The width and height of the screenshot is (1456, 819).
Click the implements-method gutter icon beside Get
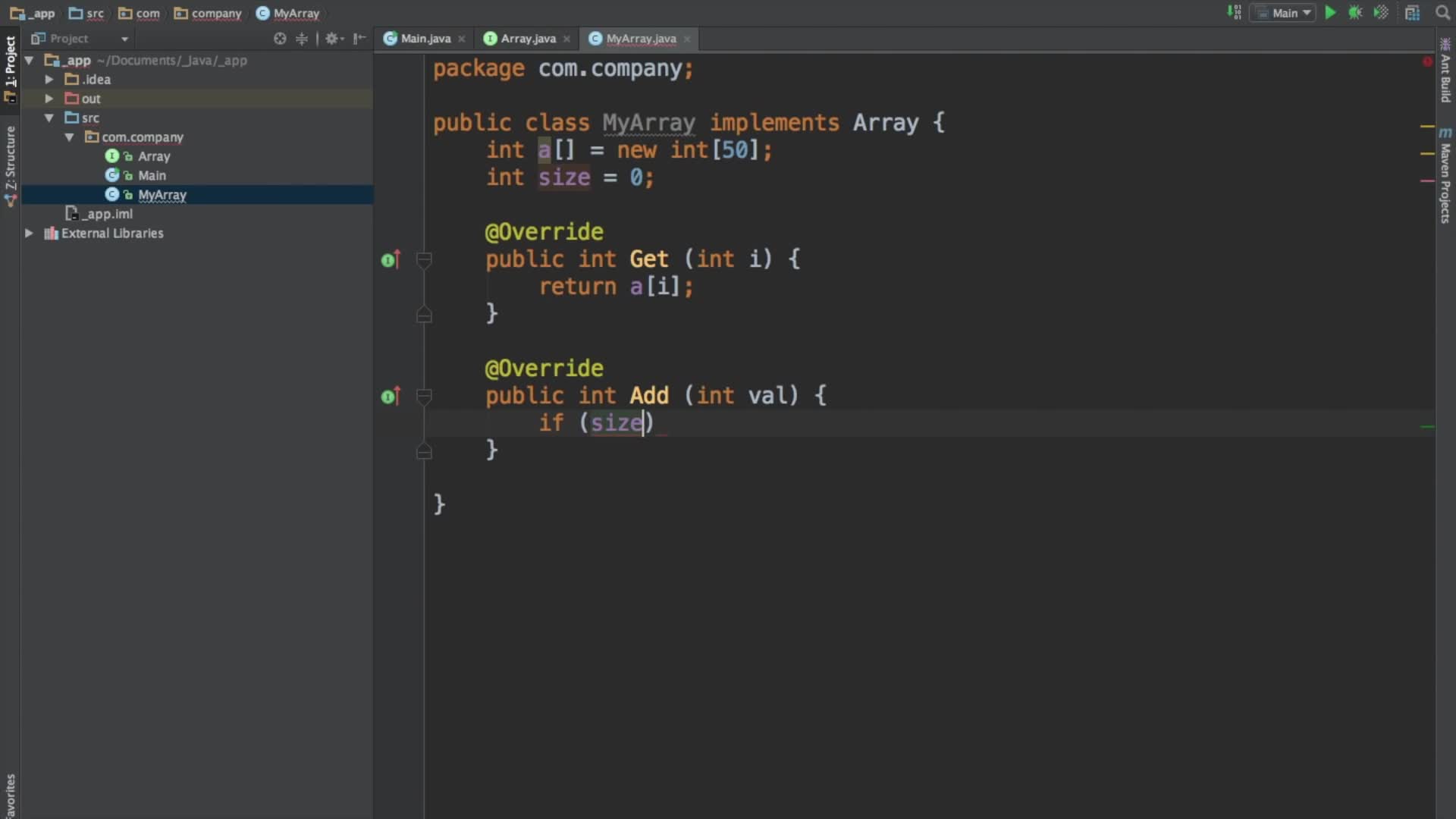point(391,260)
